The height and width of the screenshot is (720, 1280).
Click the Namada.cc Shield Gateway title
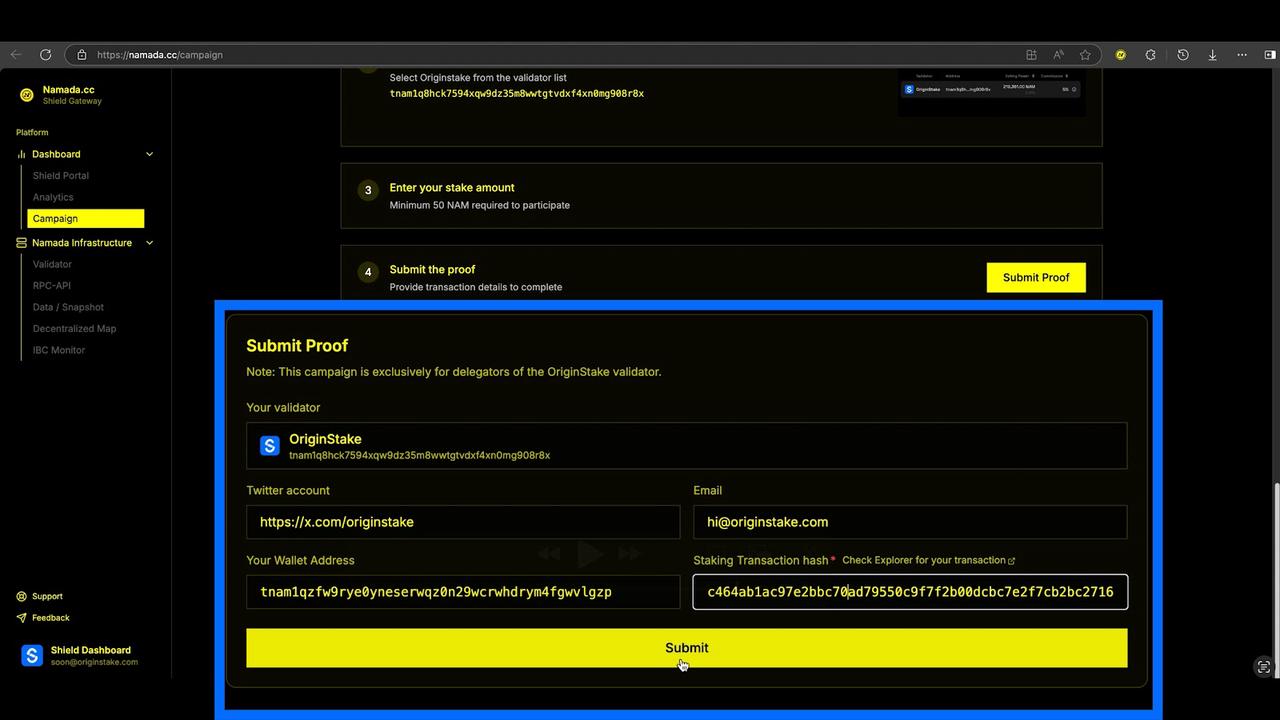(72, 95)
